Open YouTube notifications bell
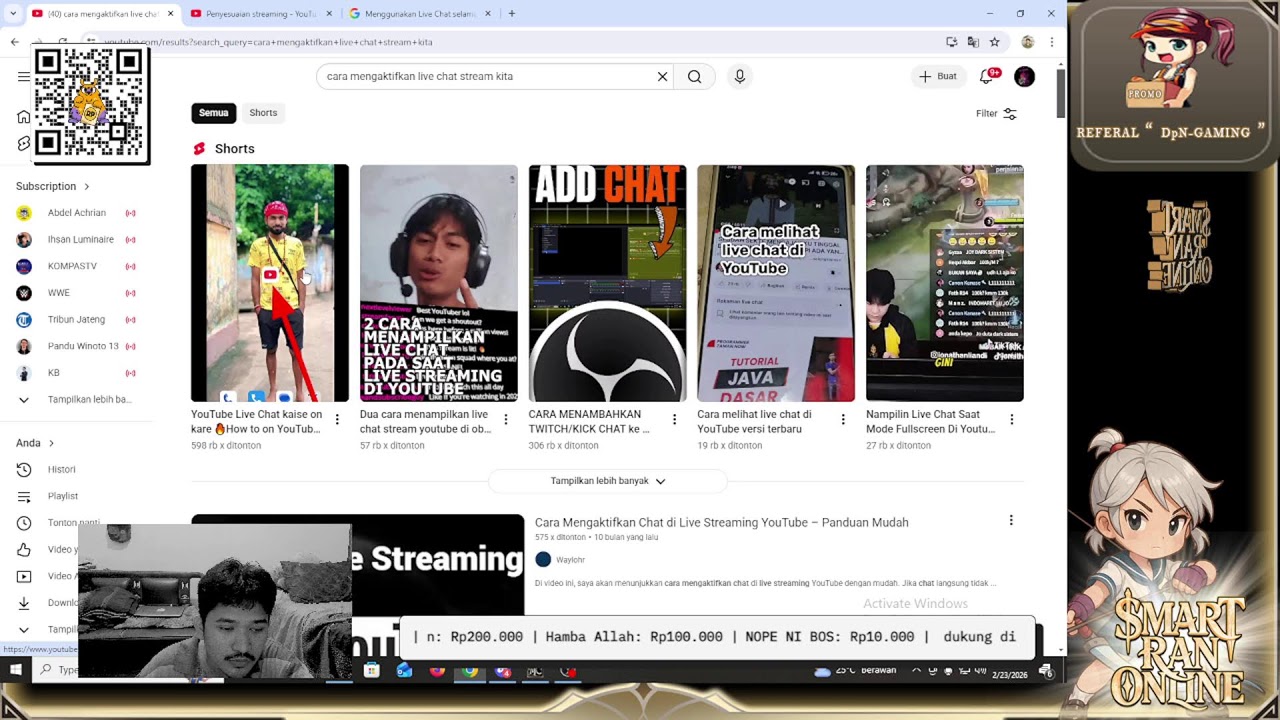Viewport: 1280px width, 720px height. click(x=986, y=77)
